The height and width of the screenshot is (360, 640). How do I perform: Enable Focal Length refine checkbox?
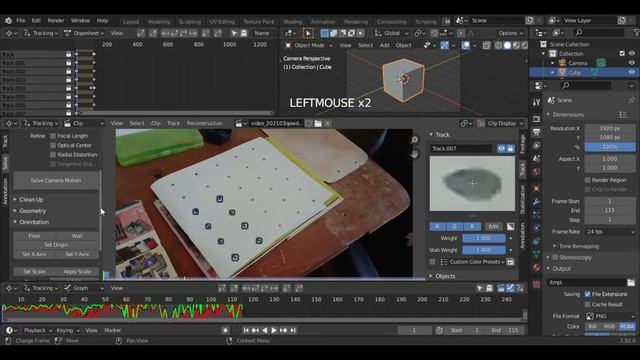tap(53, 136)
